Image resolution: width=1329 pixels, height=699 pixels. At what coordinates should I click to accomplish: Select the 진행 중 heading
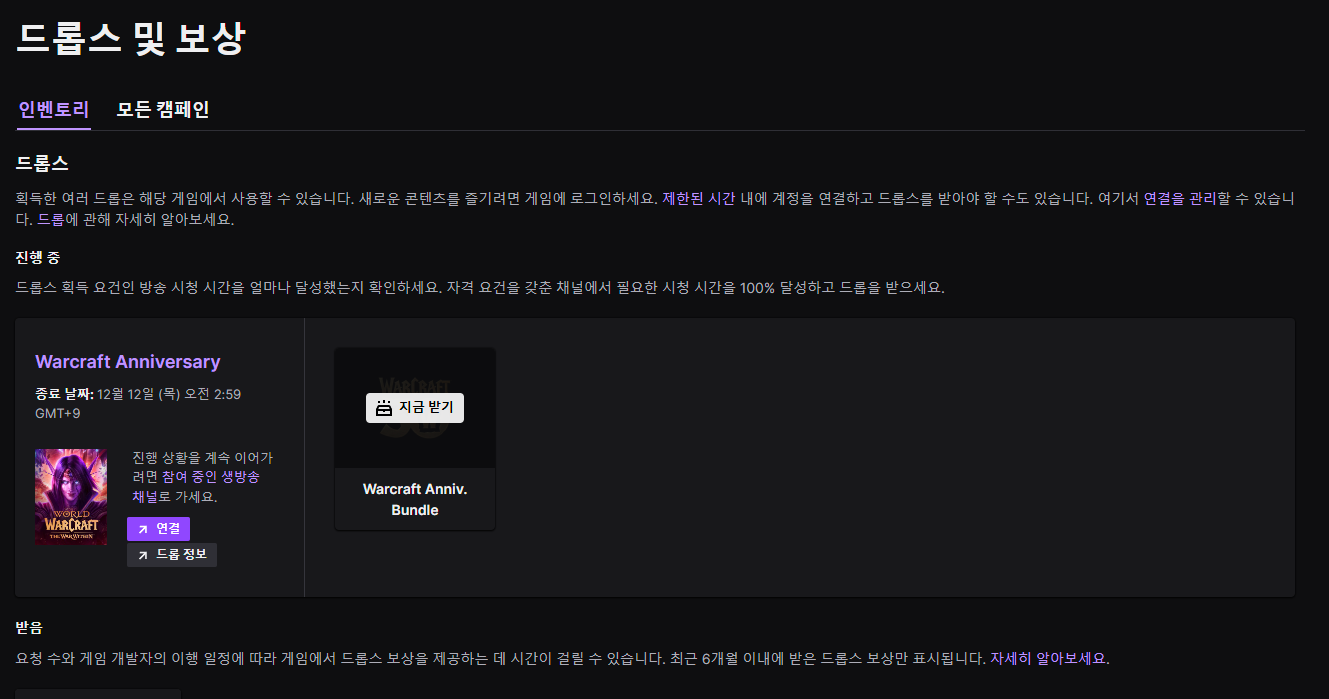[x=38, y=258]
